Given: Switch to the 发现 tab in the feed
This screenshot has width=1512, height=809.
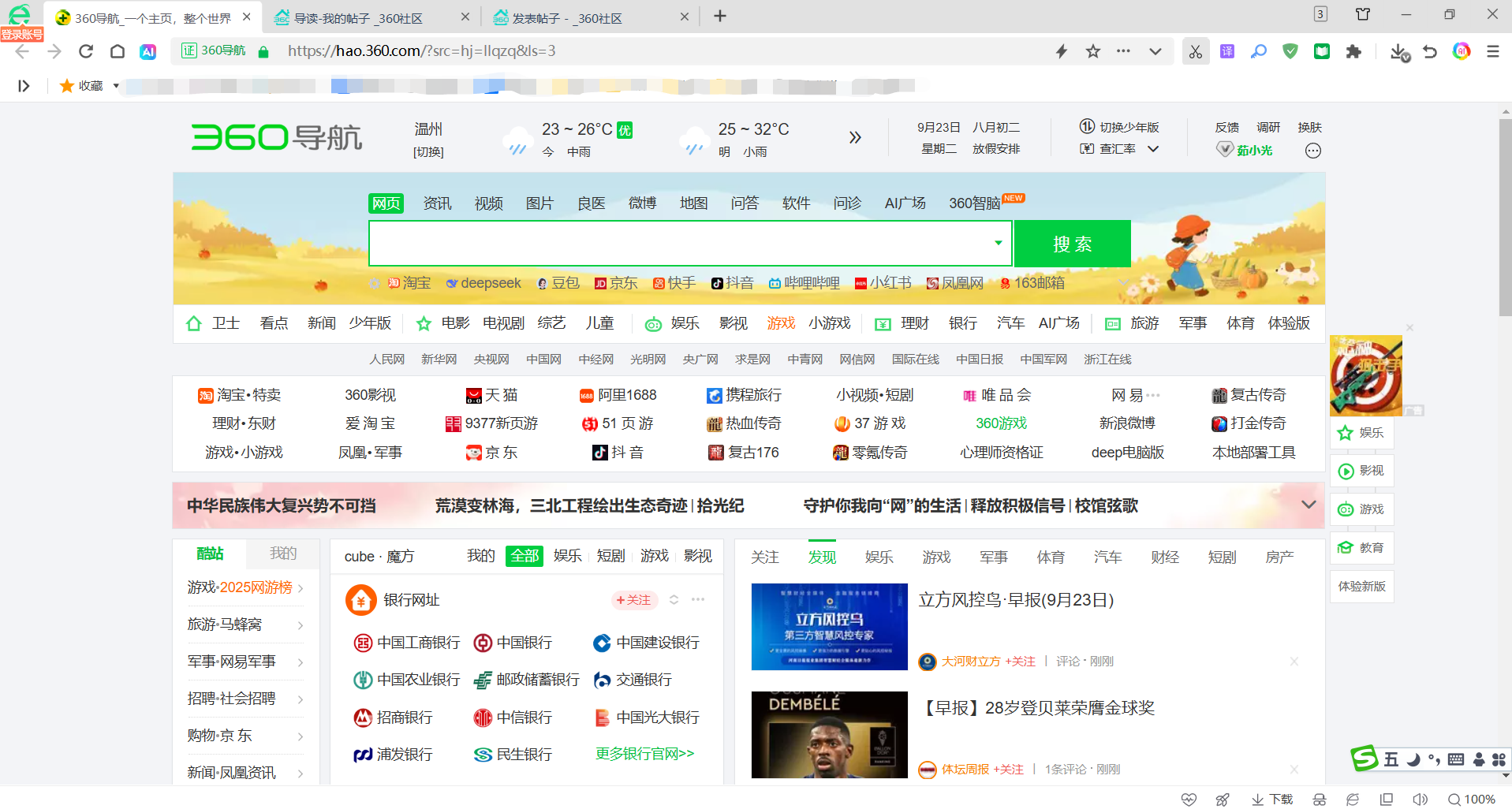Looking at the screenshot, I should coord(822,556).
